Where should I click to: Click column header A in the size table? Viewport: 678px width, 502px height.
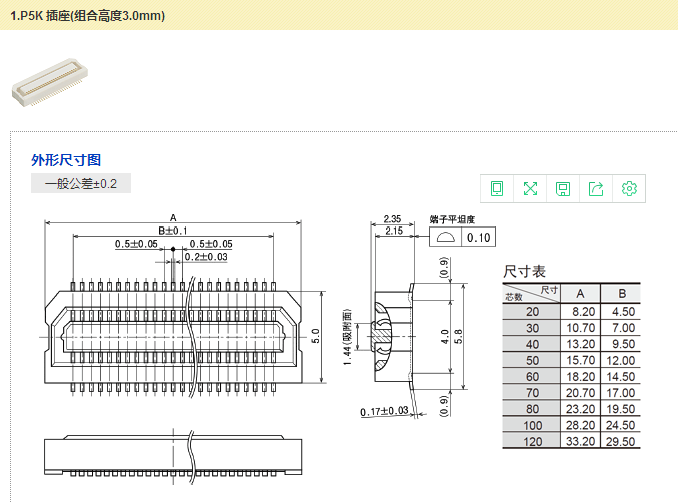[581, 293]
